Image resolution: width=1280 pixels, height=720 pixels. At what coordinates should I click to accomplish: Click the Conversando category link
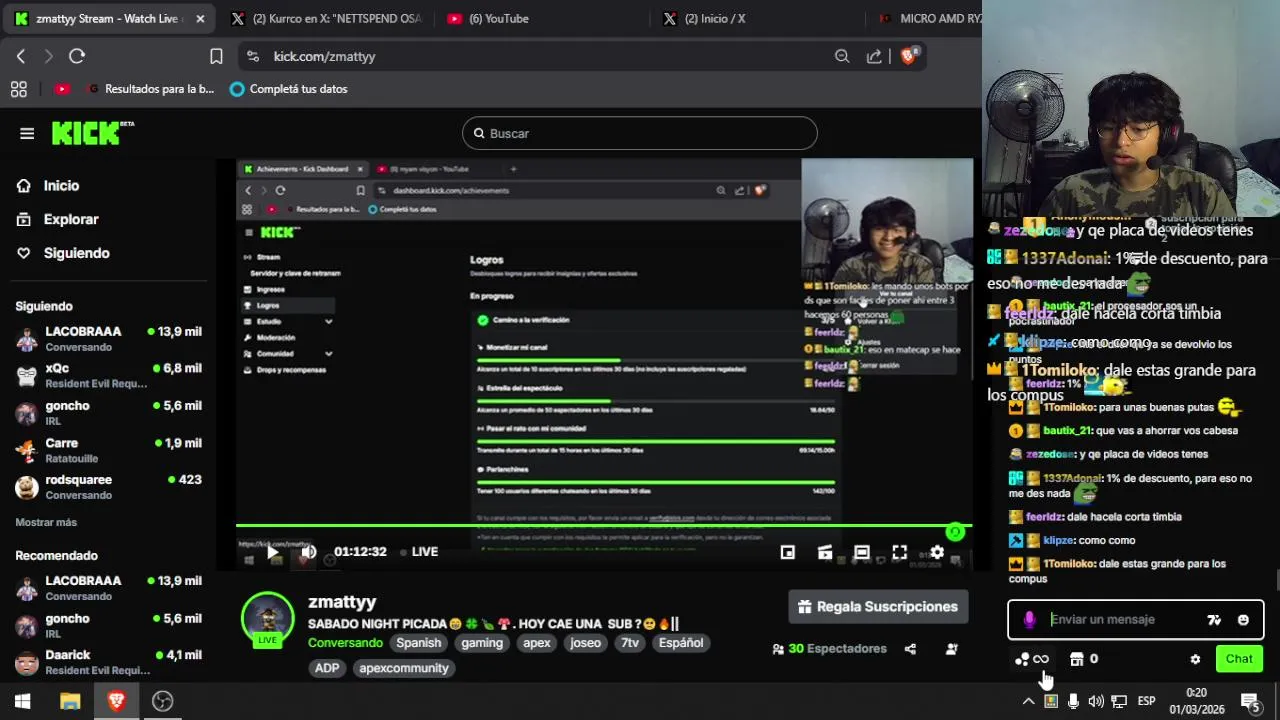pos(345,643)
